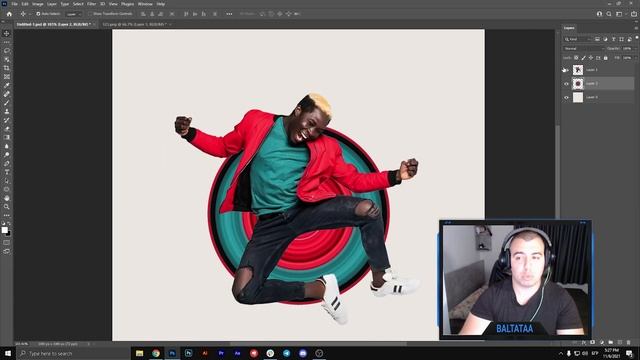Select the Dodge tool
Viewport: 640px width, 360px height.
click(x=7, y=155)
